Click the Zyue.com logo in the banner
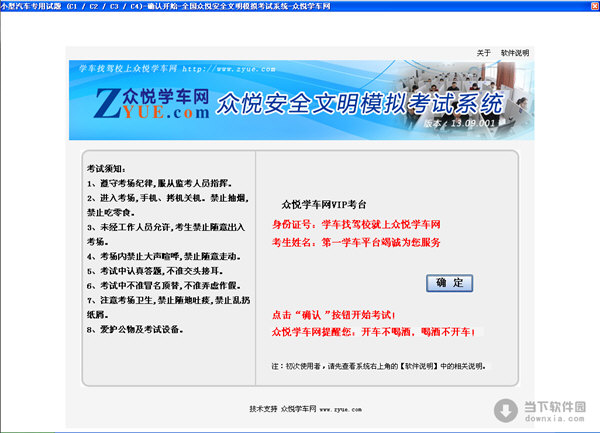The height and width of the screenshot is (433, 600). (x=152, y=103)
